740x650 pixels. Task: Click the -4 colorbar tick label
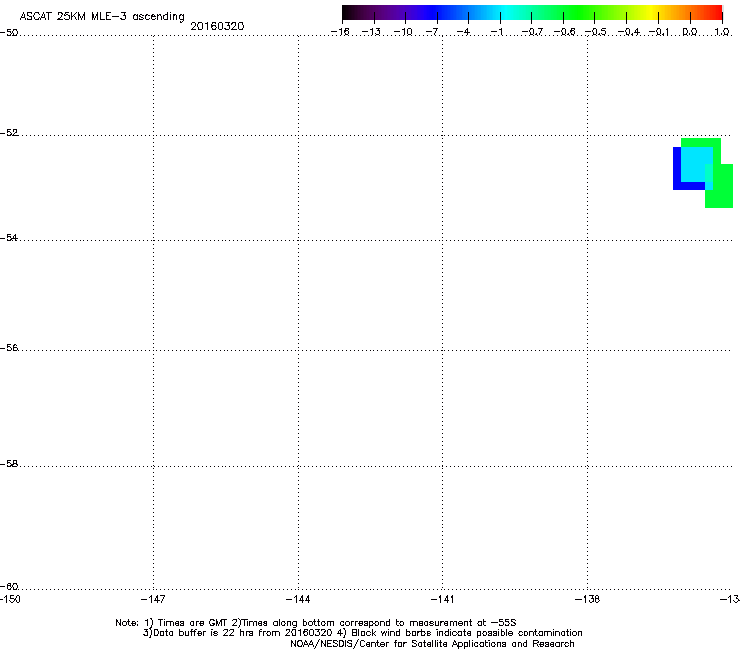point(464,32)
